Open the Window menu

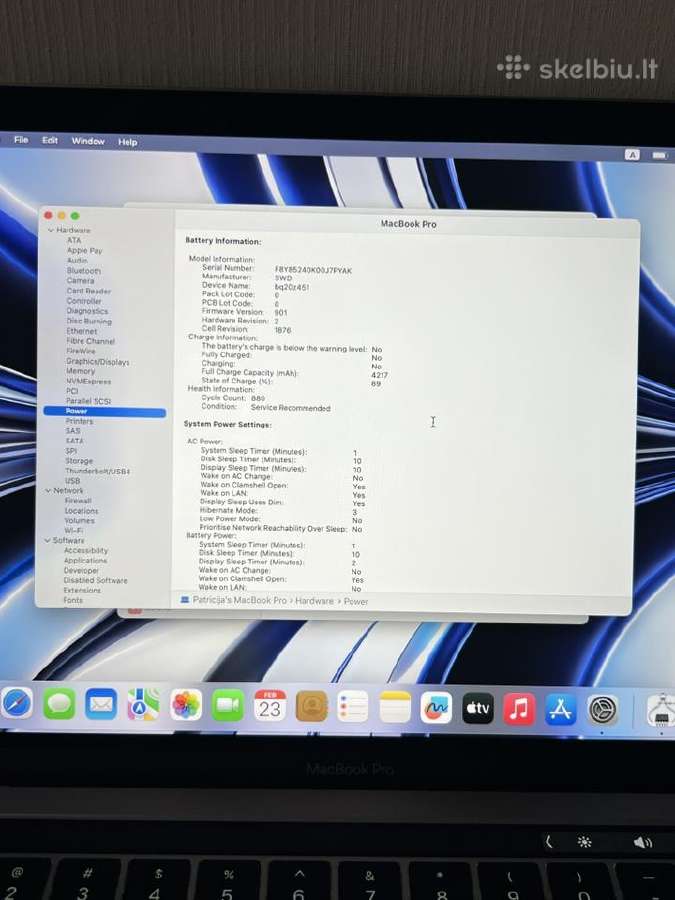(88, 141)
